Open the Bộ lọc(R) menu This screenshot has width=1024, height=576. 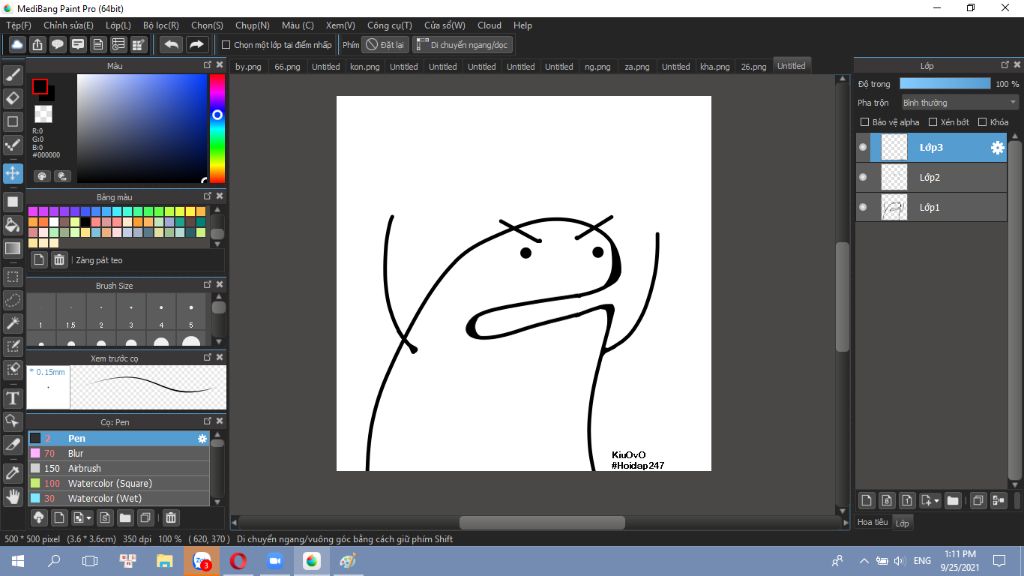161,25
